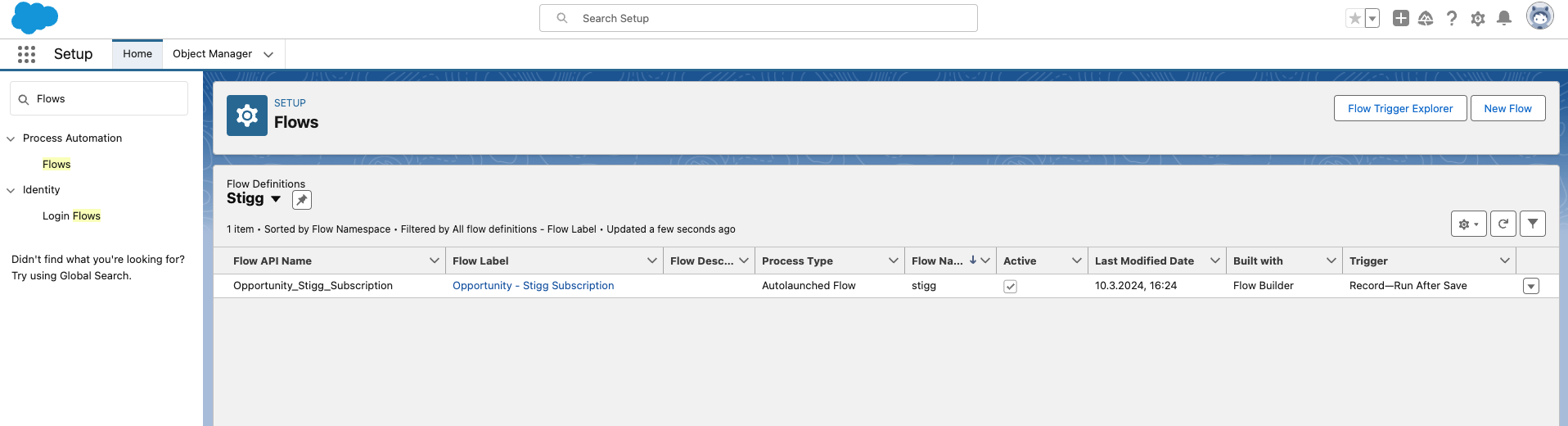Focus the Search Setup field
1568x426 pixels.
(759, 18)
